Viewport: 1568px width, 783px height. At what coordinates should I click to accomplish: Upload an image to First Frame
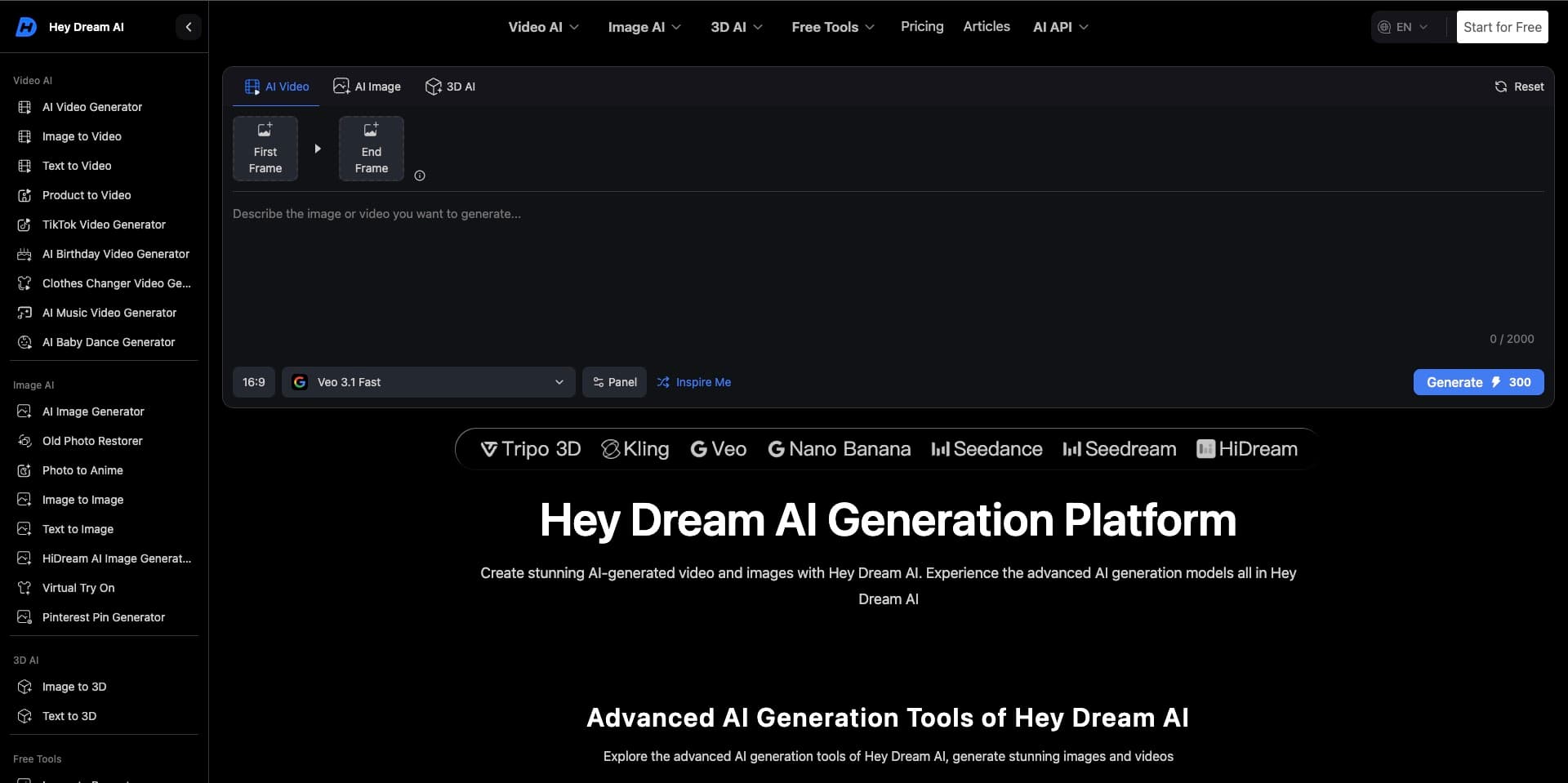(x=265, y=149)
